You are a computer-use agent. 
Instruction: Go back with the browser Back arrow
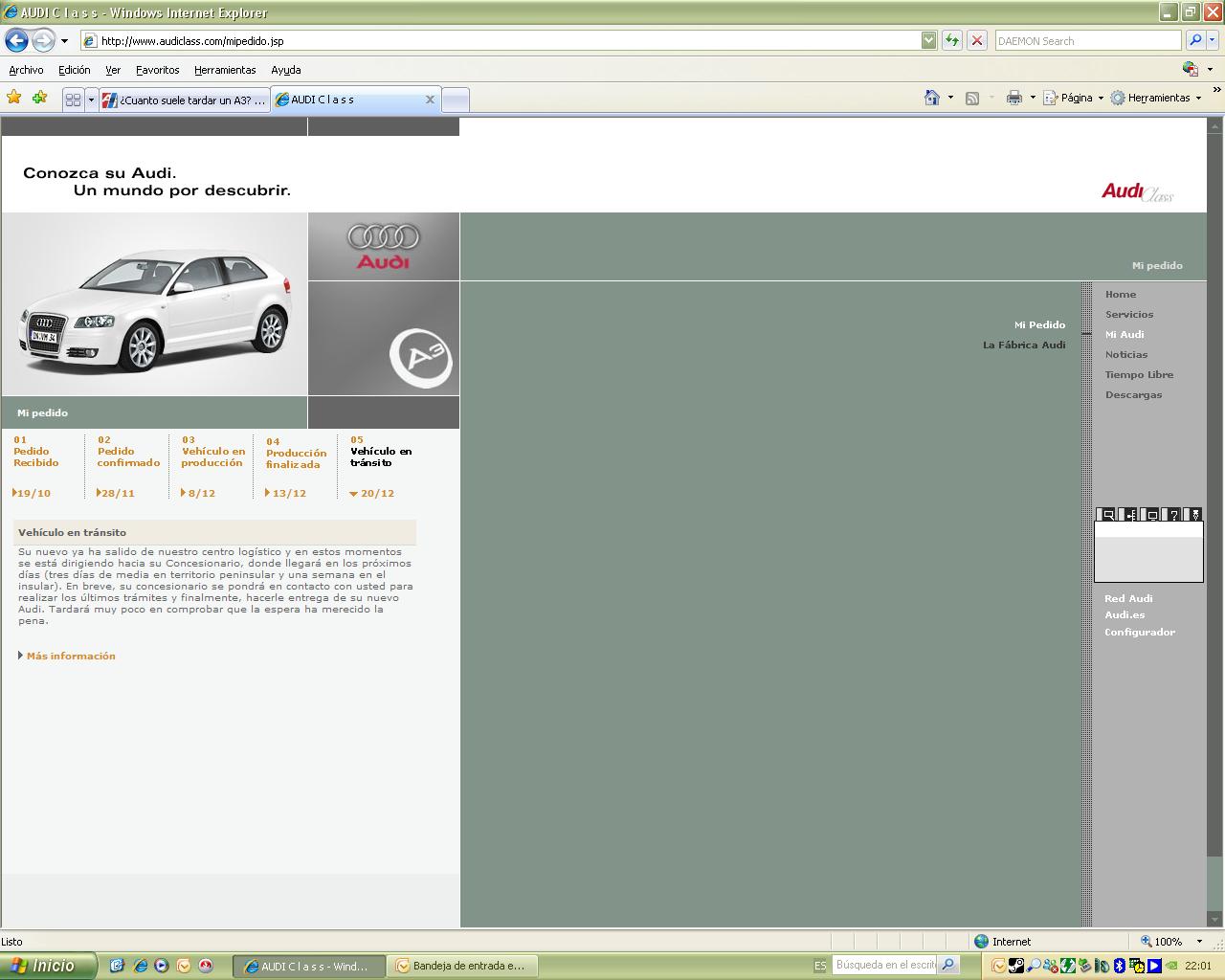pos(16,40)
